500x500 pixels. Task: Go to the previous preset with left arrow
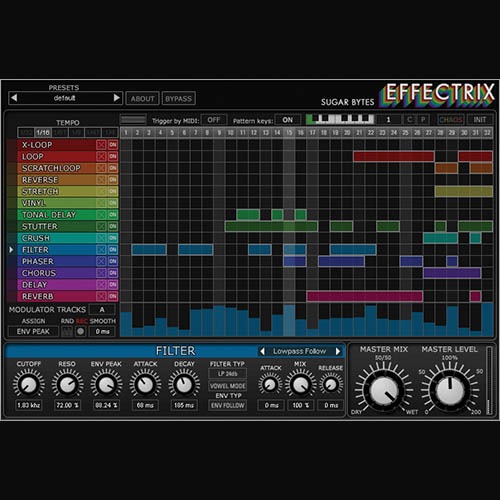pos(14,98)
